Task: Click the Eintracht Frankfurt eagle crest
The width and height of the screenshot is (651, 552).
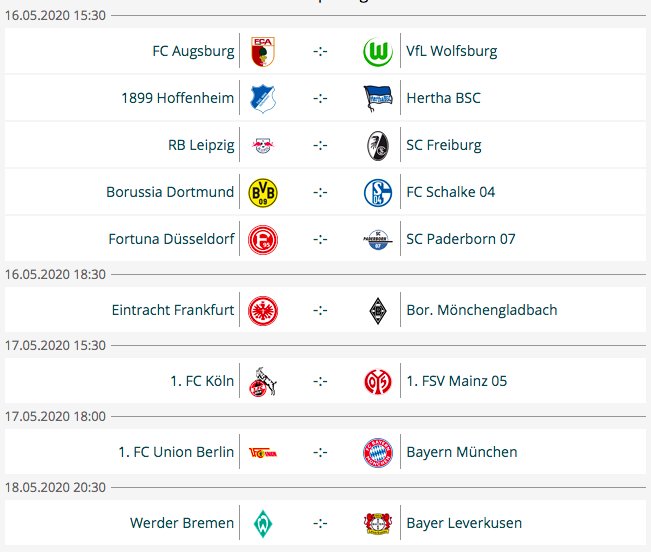Action: [x=262, y=310]
